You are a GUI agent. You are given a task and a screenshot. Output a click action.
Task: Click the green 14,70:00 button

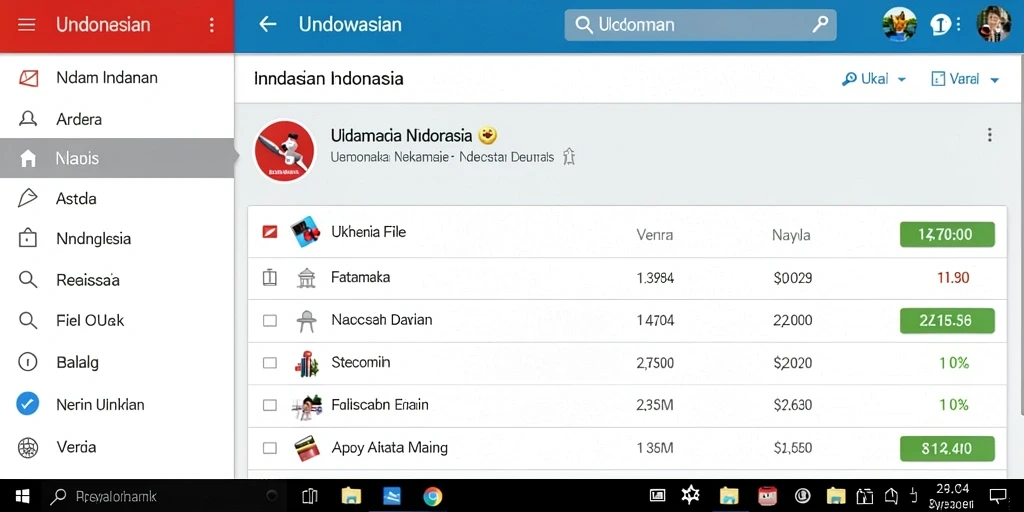click(x=947, y=234)
